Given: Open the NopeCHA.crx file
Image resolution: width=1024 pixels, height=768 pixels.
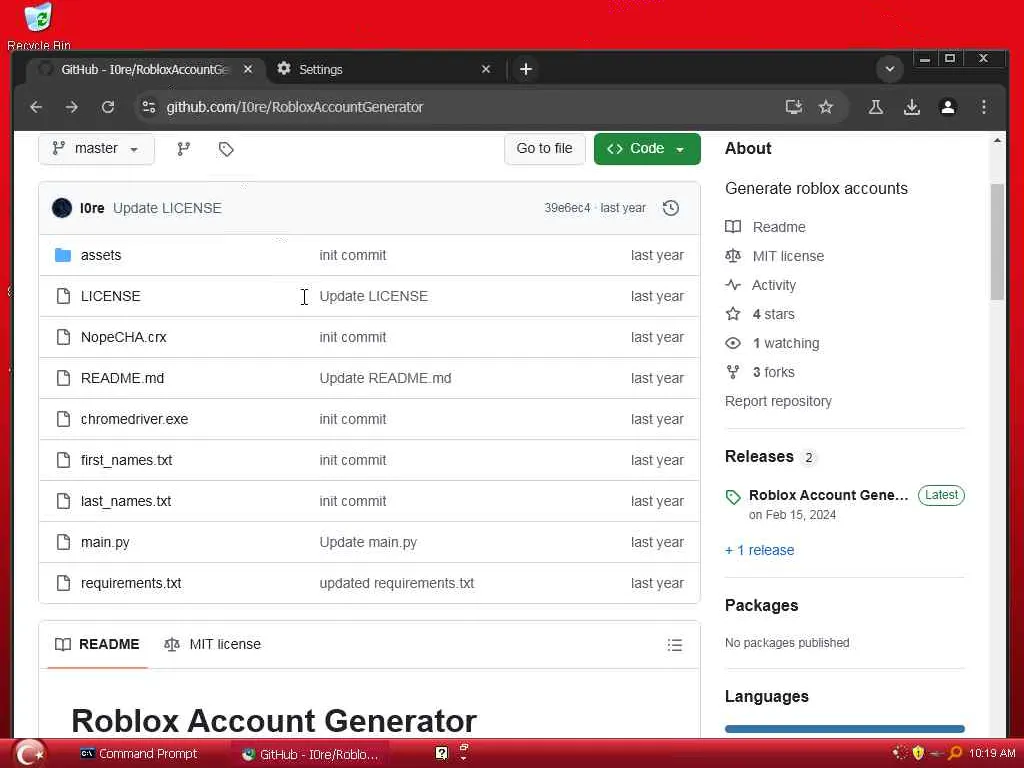Looking at the screenshot, I should [123, 338].
